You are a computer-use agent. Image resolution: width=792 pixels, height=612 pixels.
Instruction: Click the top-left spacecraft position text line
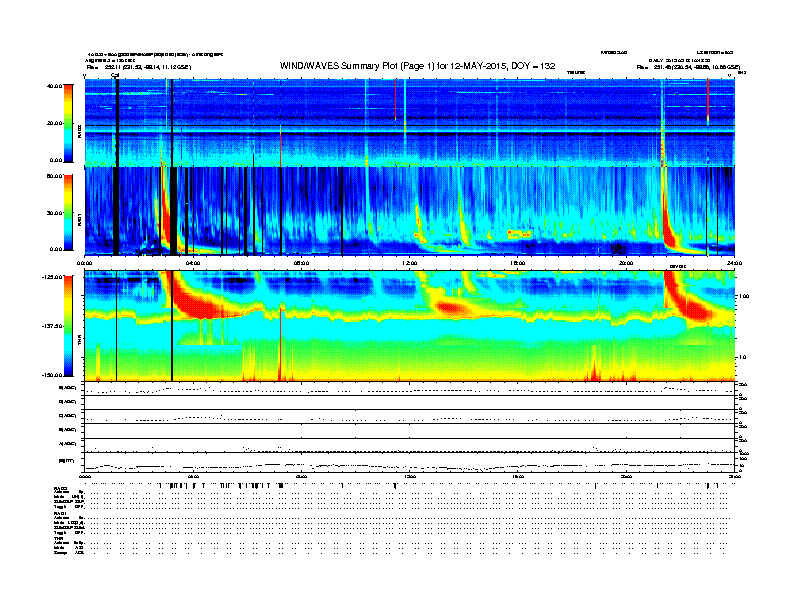[139, 67]
